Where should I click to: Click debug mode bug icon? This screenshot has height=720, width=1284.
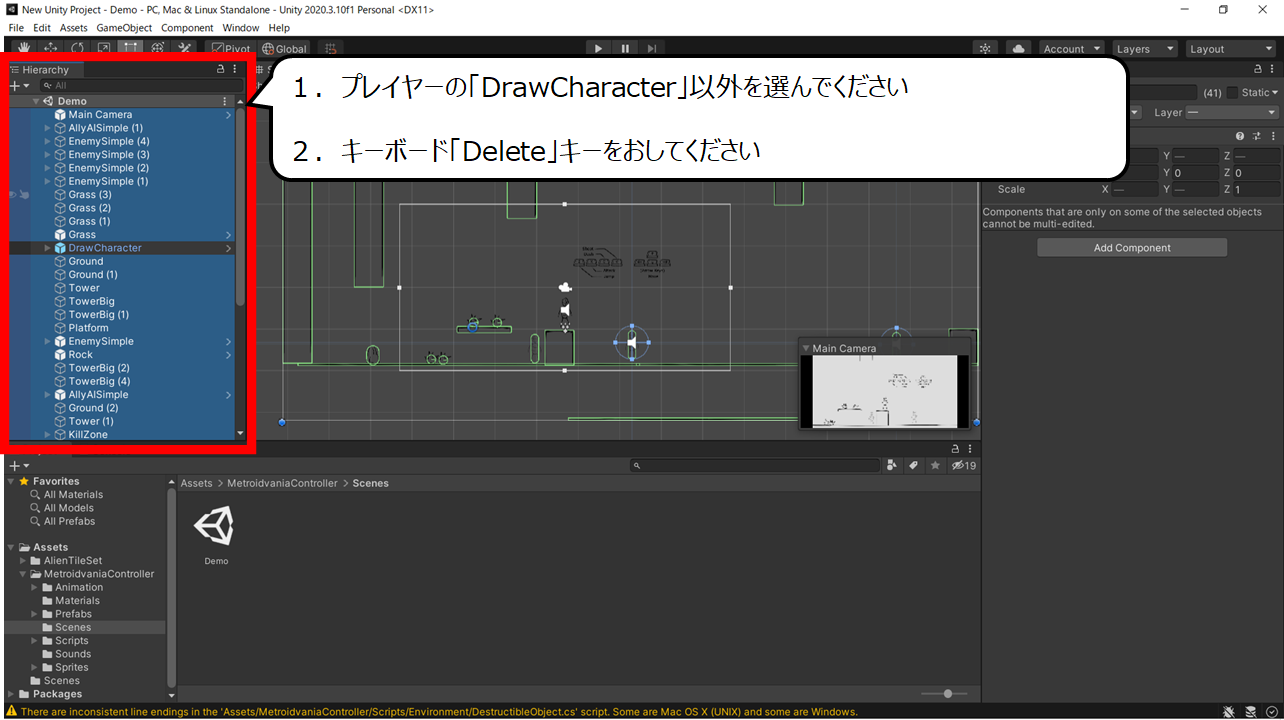pos(1228,711)
